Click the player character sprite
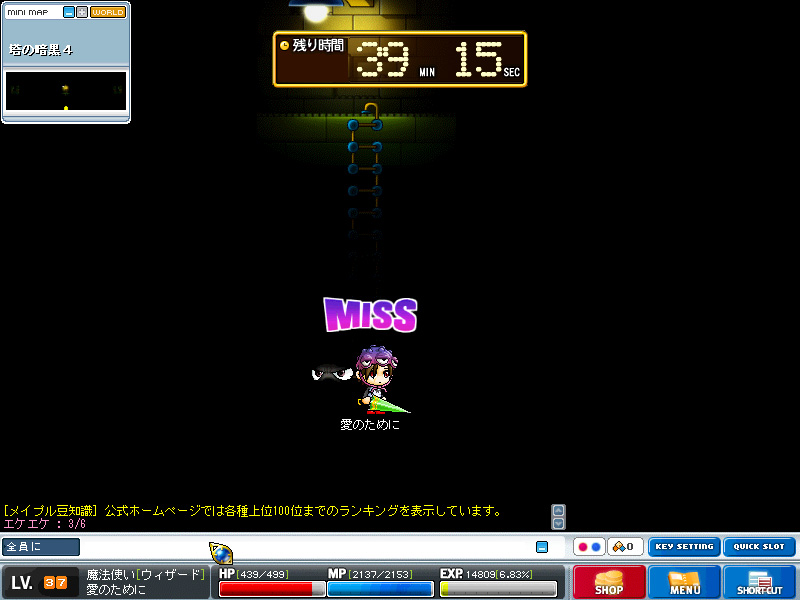800x600 pixels. (x=378, y=380)
